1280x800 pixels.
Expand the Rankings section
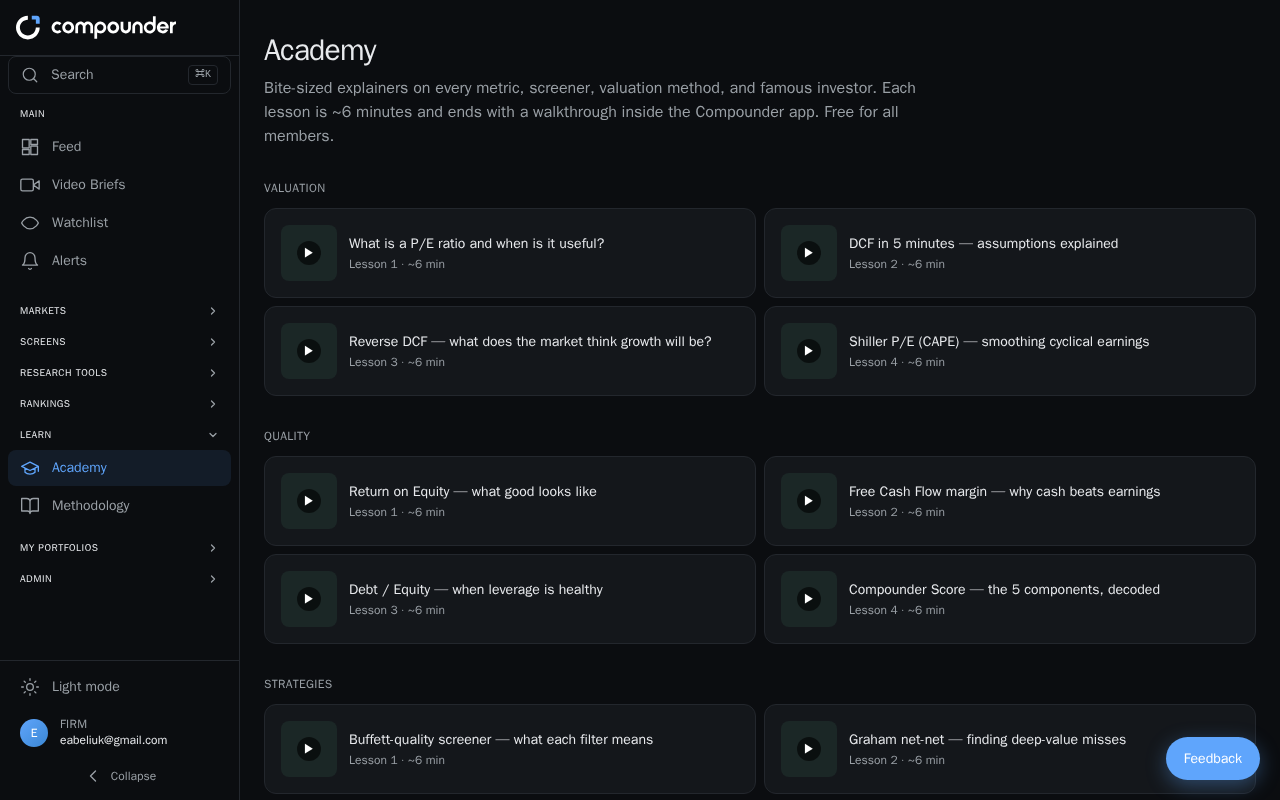click(119, 404)
